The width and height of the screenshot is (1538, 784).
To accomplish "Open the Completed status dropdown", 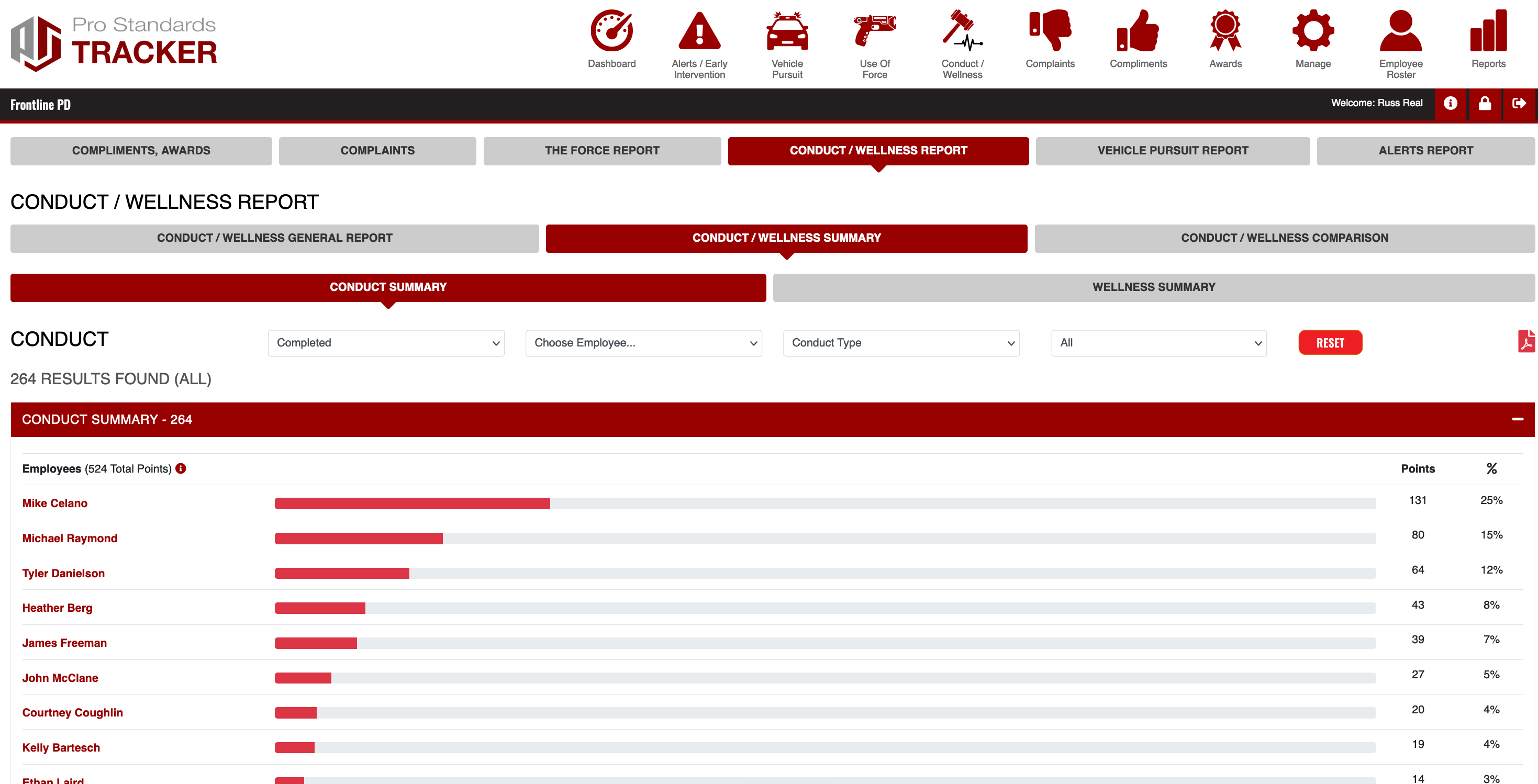I will click(x=386, y=343).
